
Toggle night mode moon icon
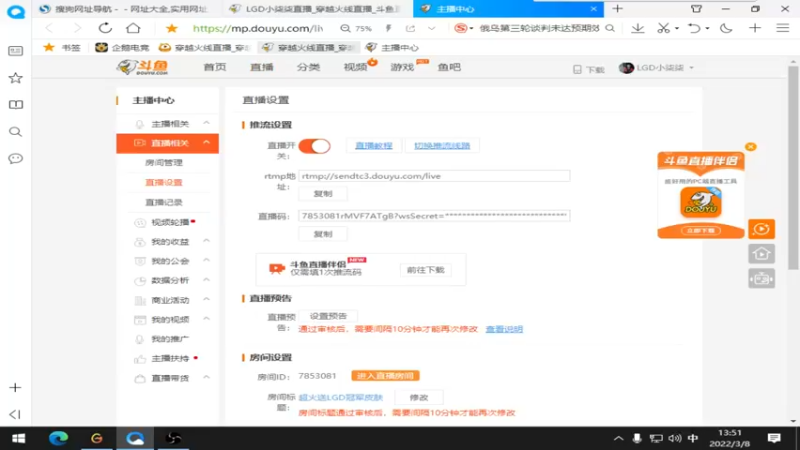click(x=726, y=28)
